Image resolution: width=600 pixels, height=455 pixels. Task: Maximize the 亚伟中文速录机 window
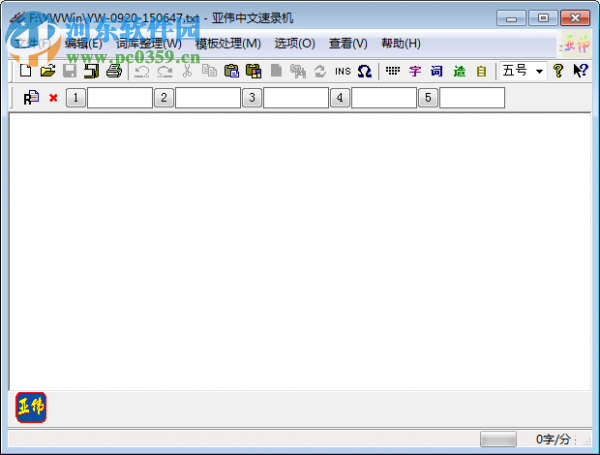[x=543, y=18]
